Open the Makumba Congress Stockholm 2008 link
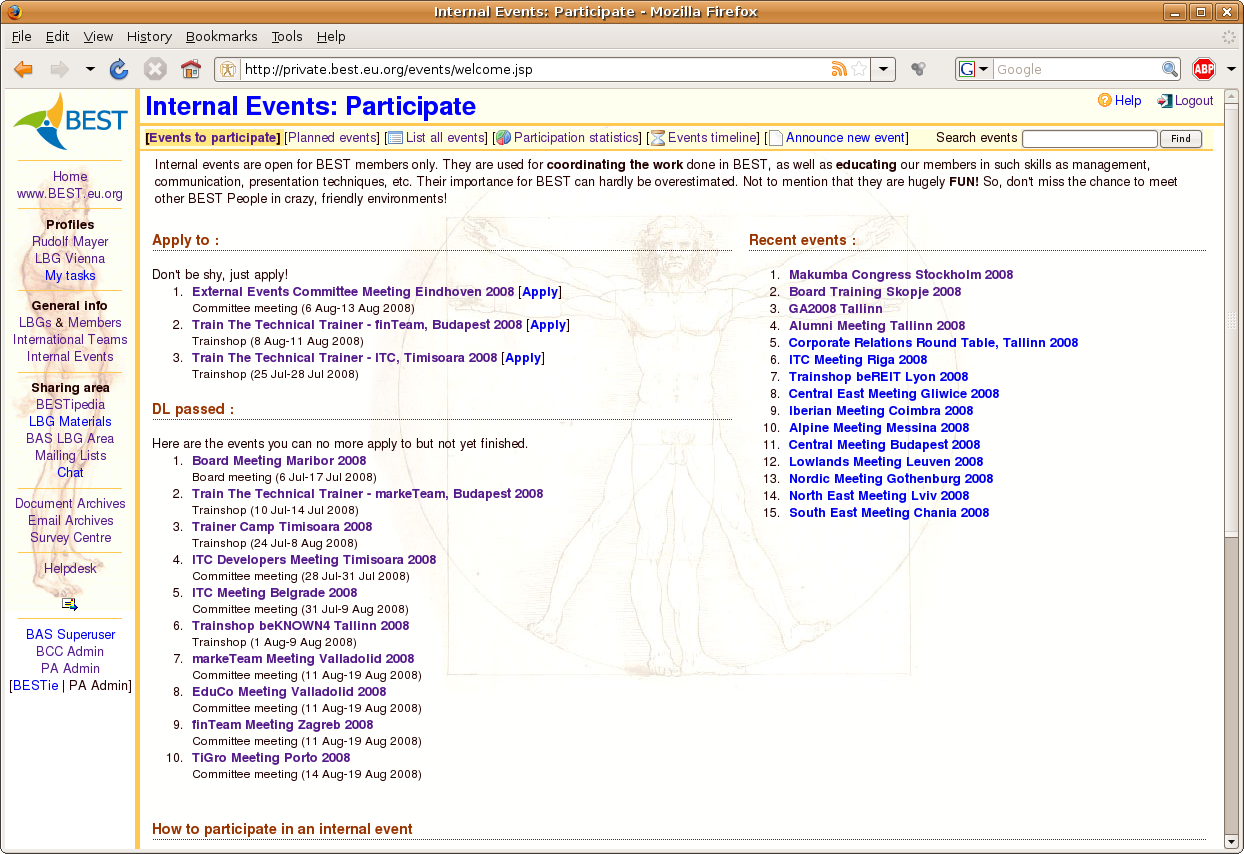The height and width of the screenshot is (854, 1244). pos(901,275)
